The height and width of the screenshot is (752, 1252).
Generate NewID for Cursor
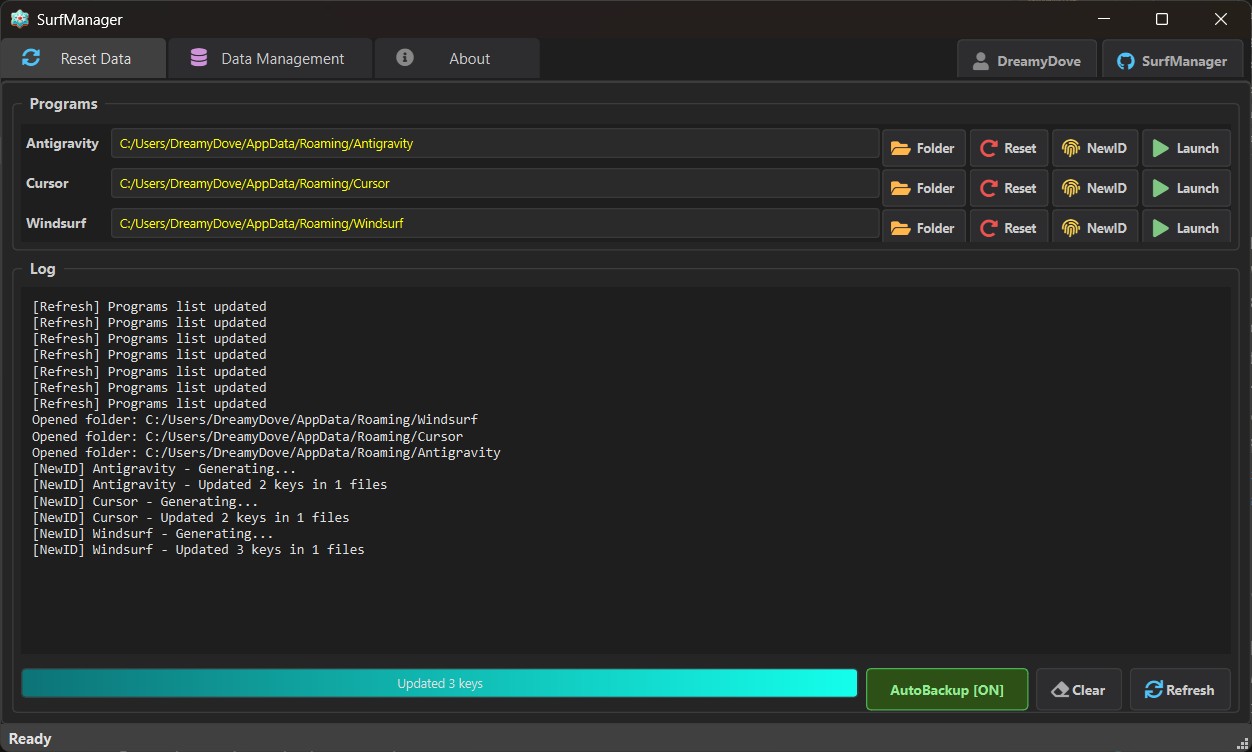click(1095, 188)
